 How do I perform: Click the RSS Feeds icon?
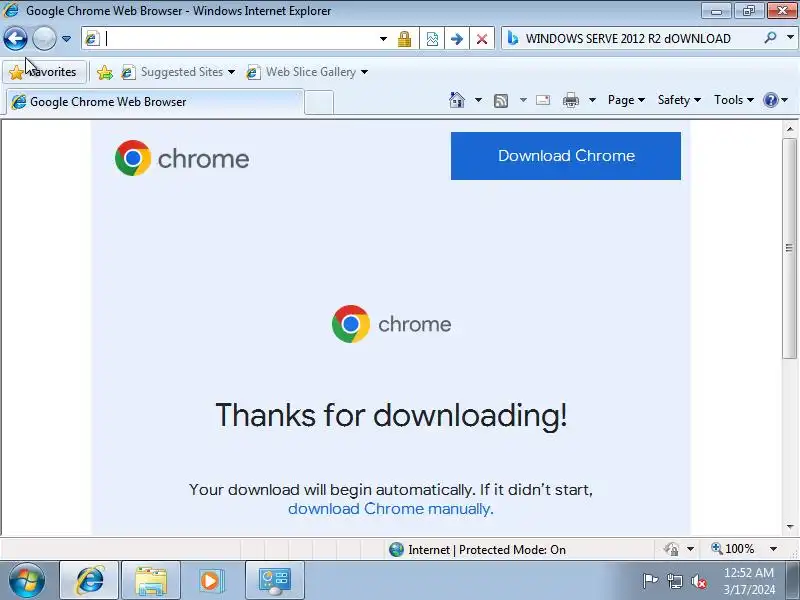[501, 101]
